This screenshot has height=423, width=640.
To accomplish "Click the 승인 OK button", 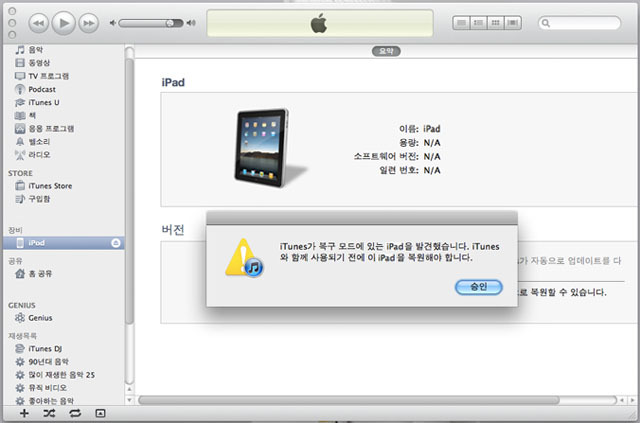I will (478, 287).
